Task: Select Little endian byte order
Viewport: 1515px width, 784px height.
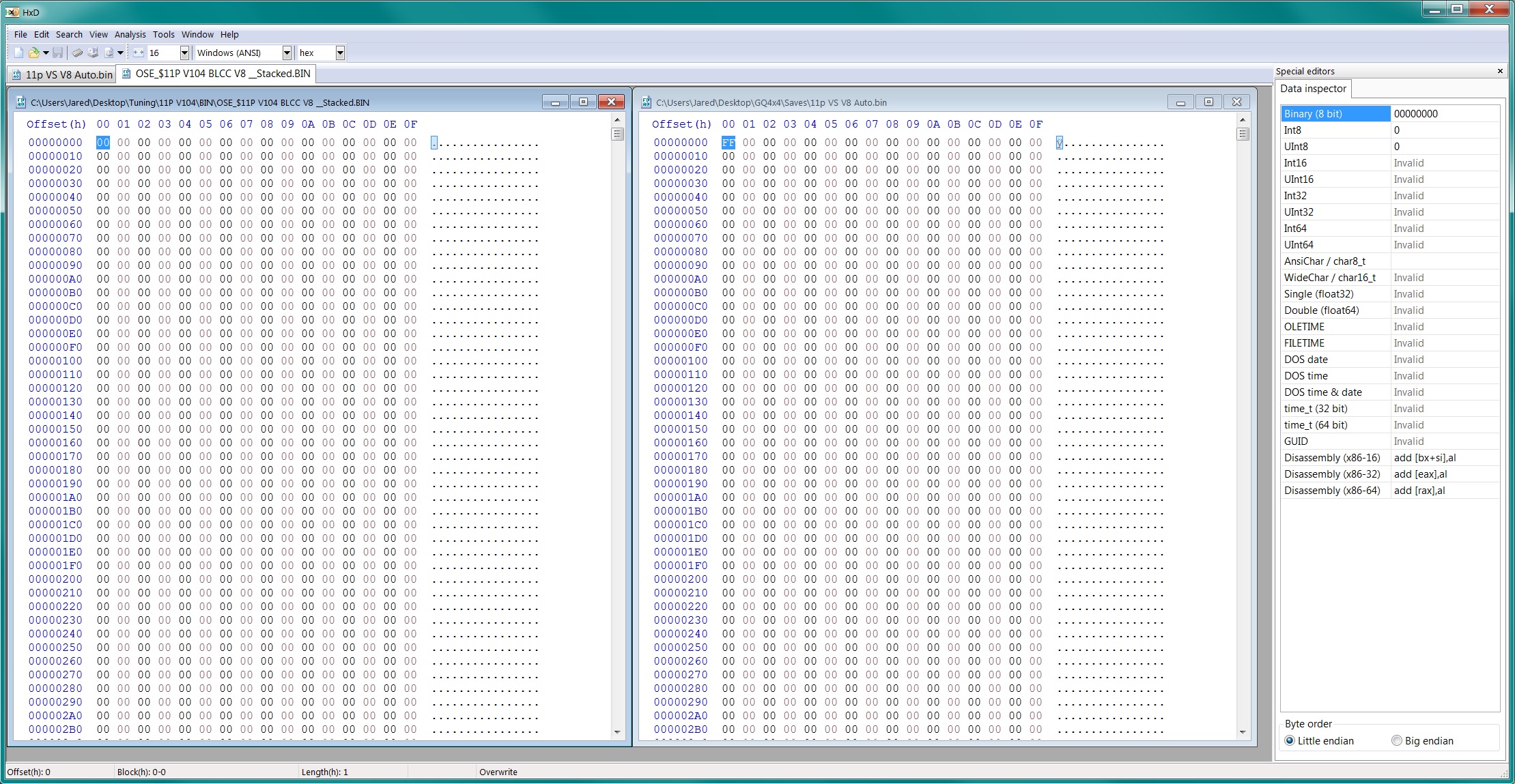Action: [x=1319, y=740]
